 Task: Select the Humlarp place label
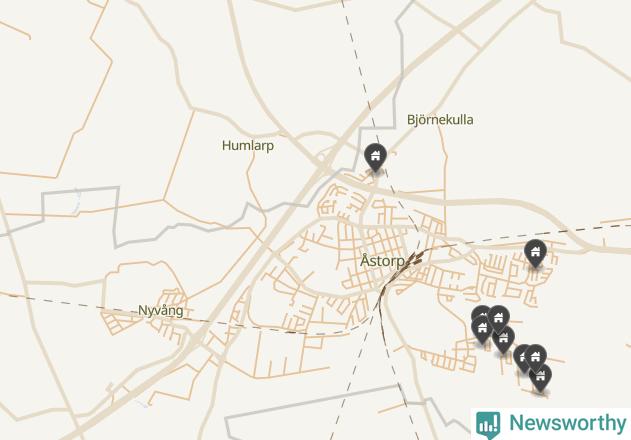tap(248, 145)
